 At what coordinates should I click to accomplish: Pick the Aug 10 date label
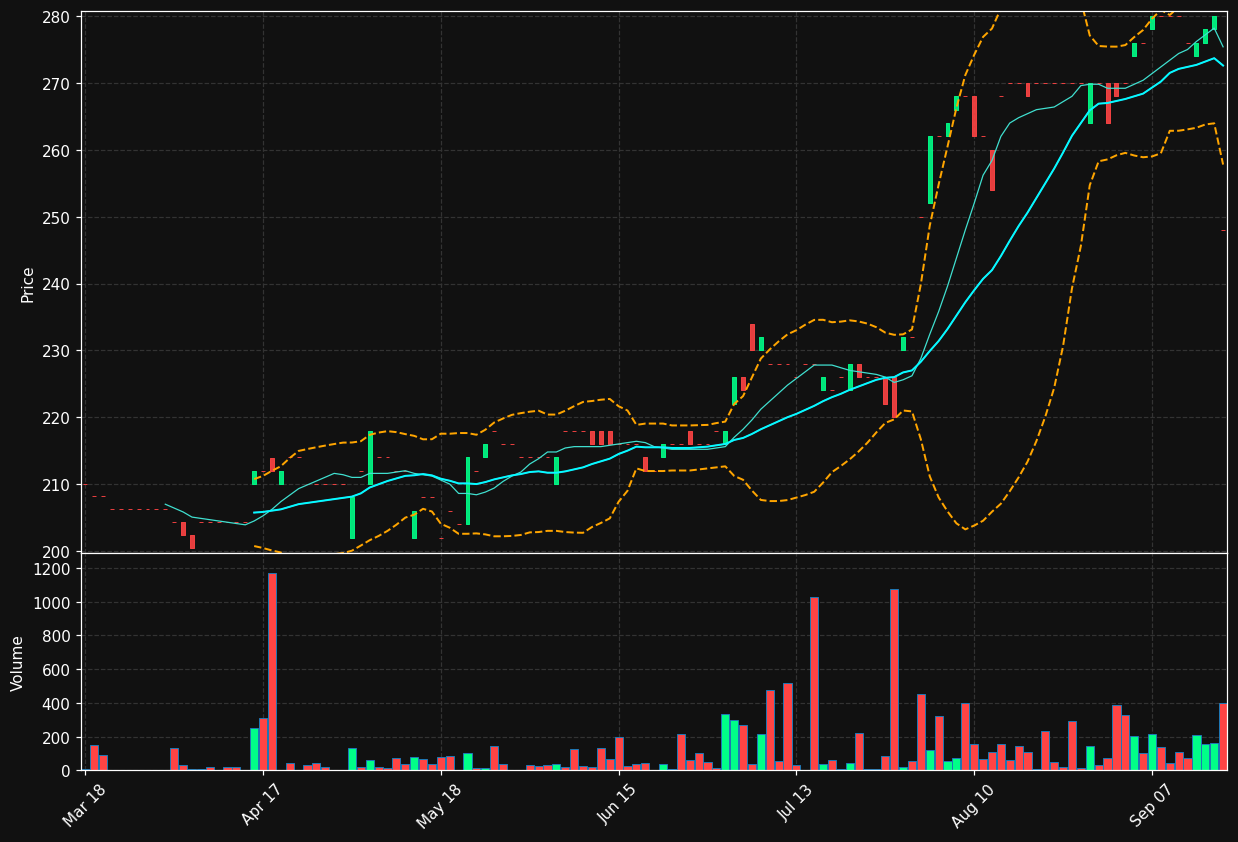click(974, 805)
